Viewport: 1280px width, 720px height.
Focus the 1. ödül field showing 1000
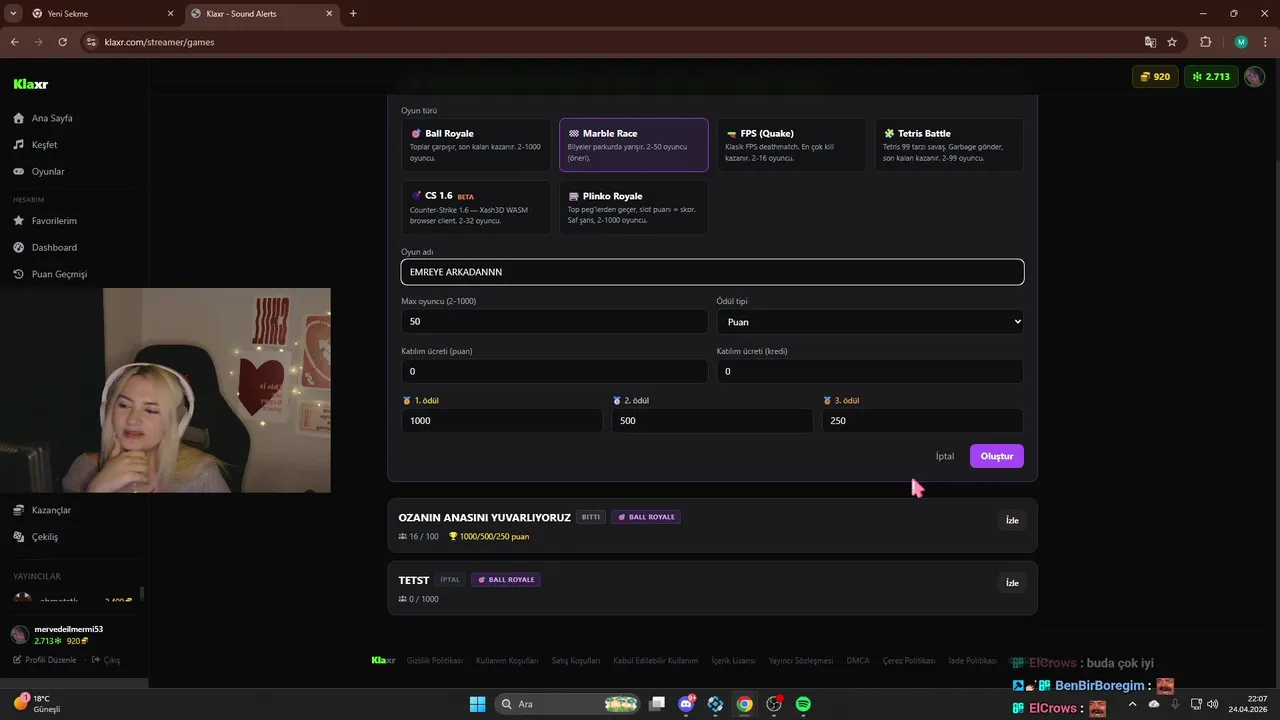[x=502, y=421]
